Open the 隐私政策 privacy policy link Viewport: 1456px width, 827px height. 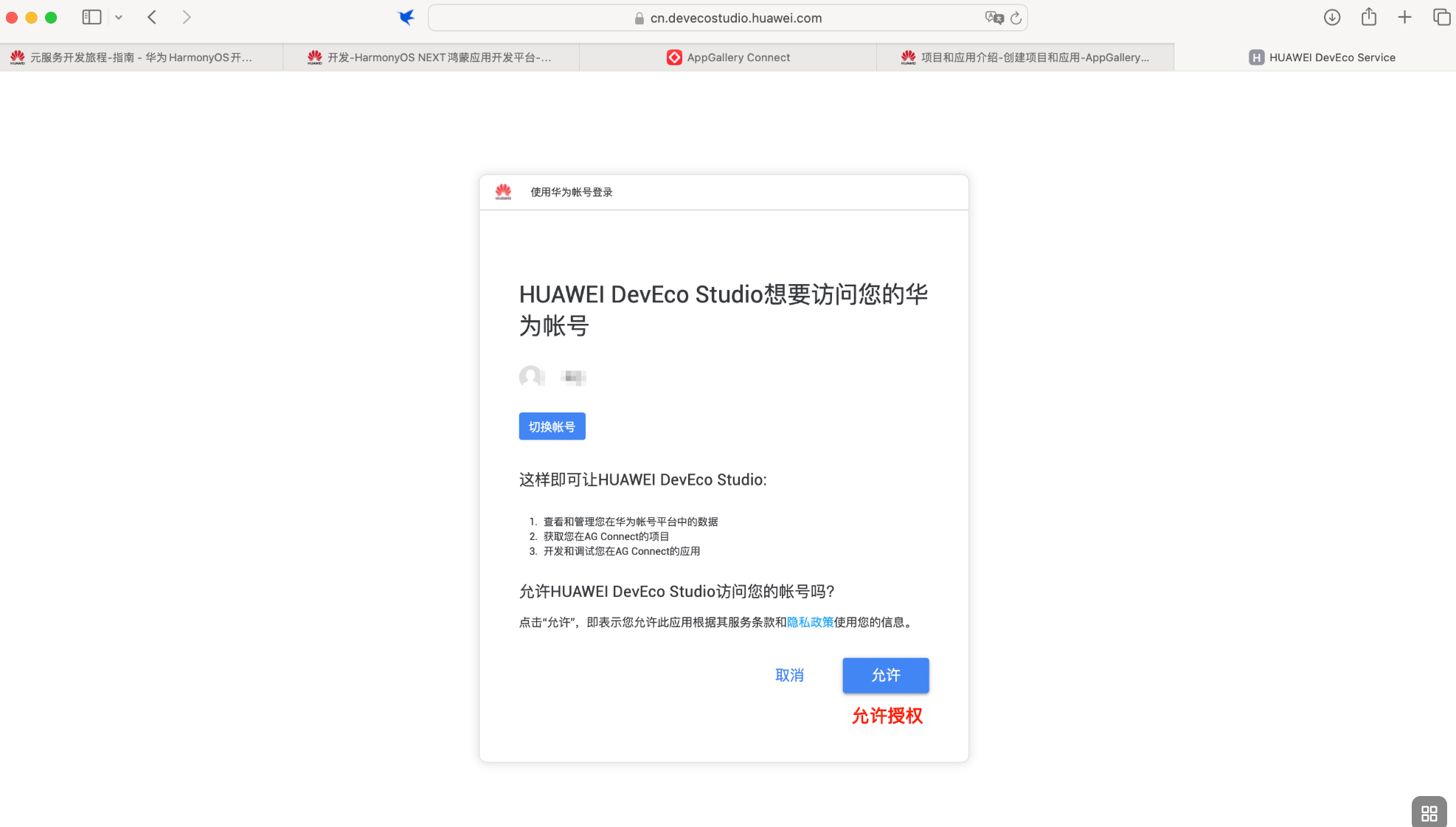[x=808, y=622]
